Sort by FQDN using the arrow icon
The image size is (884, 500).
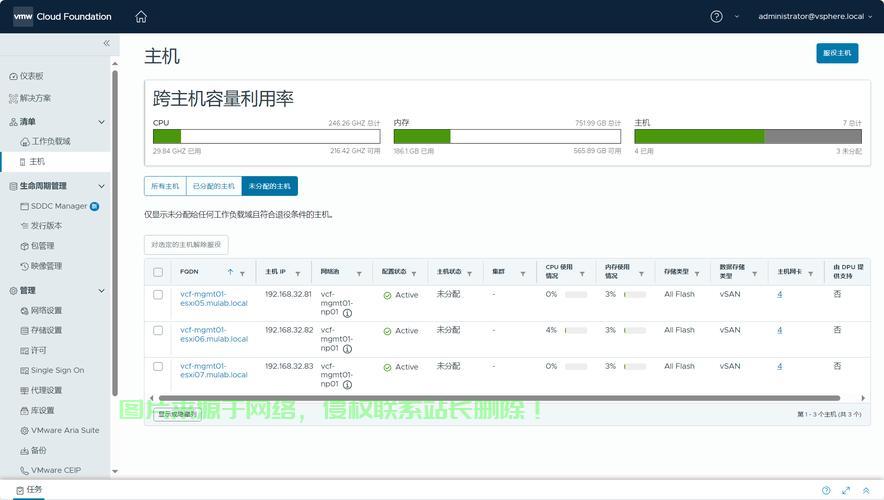(230, 272)
